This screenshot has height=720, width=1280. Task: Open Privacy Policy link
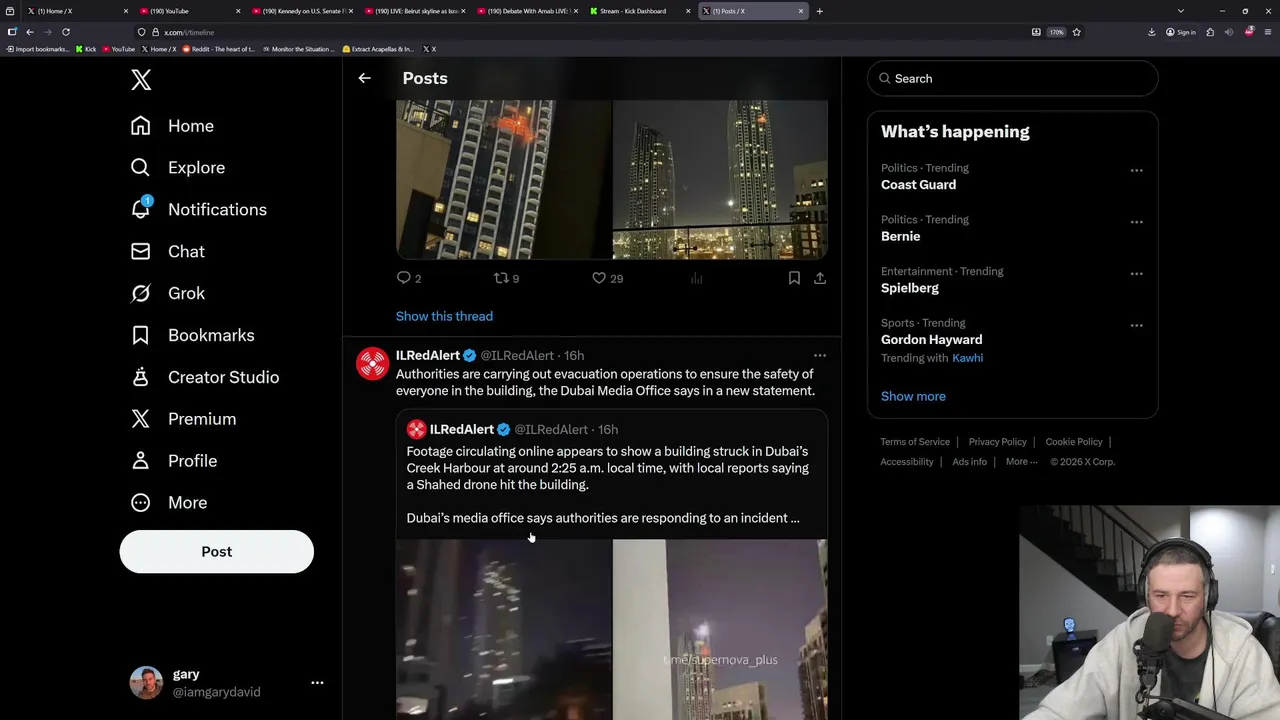coord(997,442)
